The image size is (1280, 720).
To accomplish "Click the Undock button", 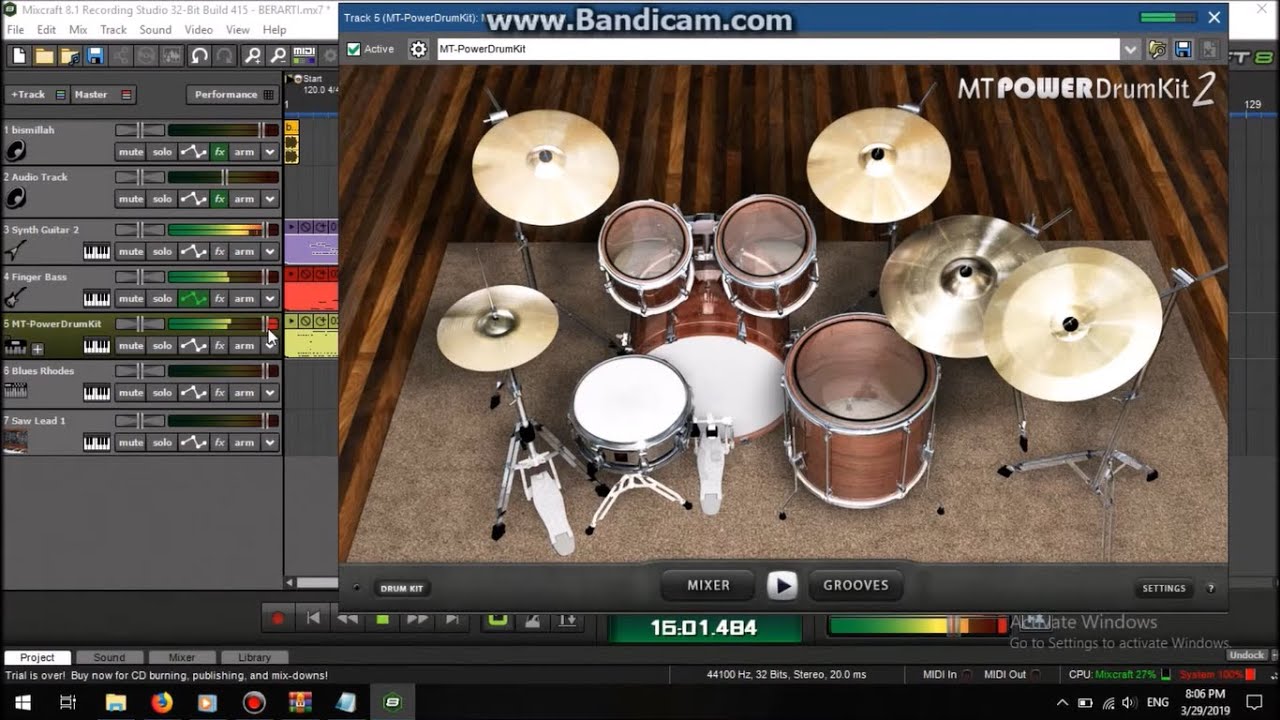I will [1247, 655].
